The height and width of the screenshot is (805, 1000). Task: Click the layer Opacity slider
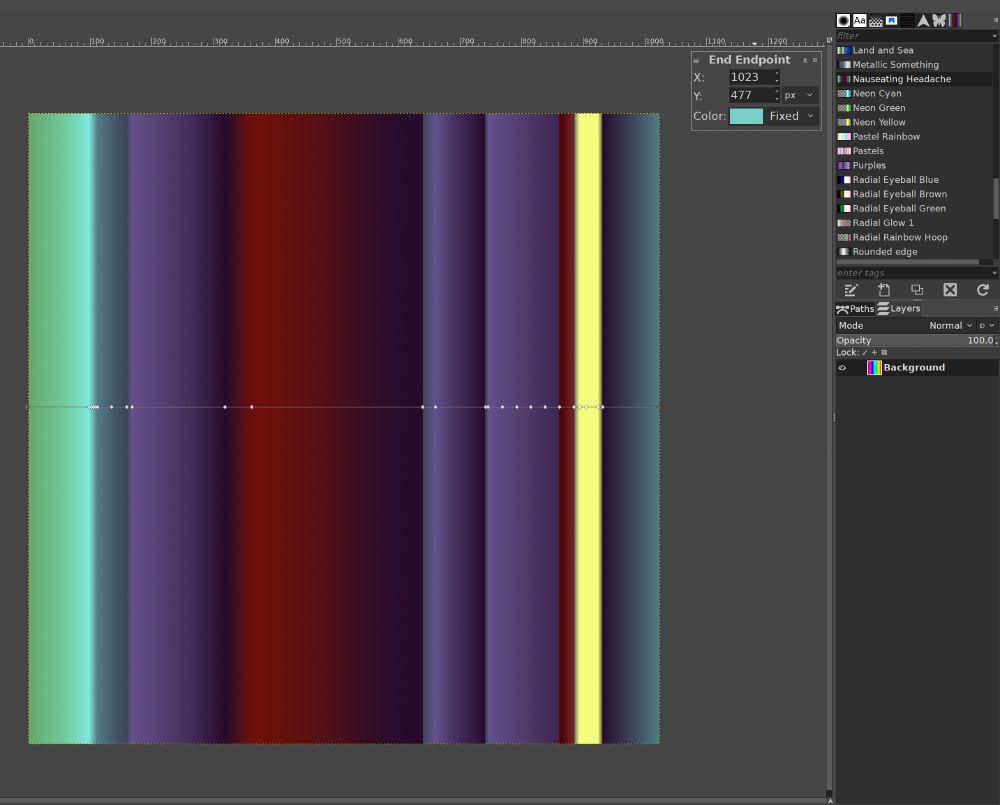(x=915, y=341)
